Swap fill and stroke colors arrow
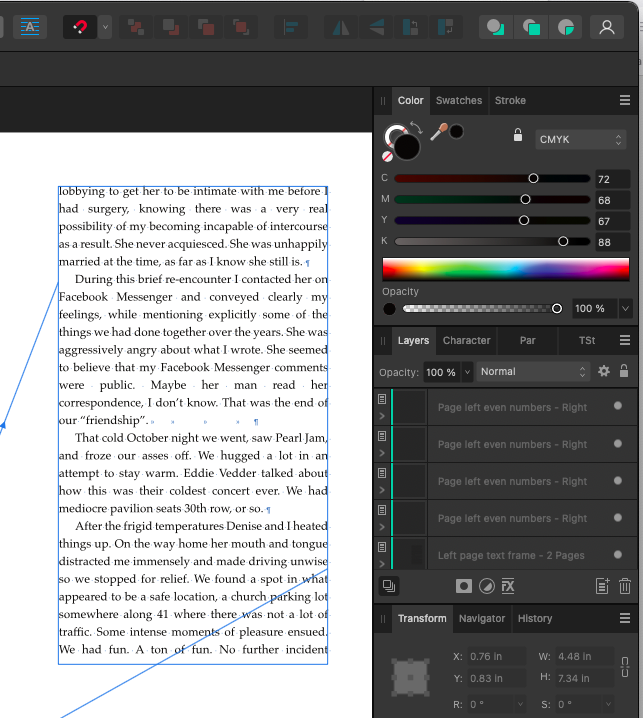Image resolution: width=643 pixels, height=718 pixels. 417,128
